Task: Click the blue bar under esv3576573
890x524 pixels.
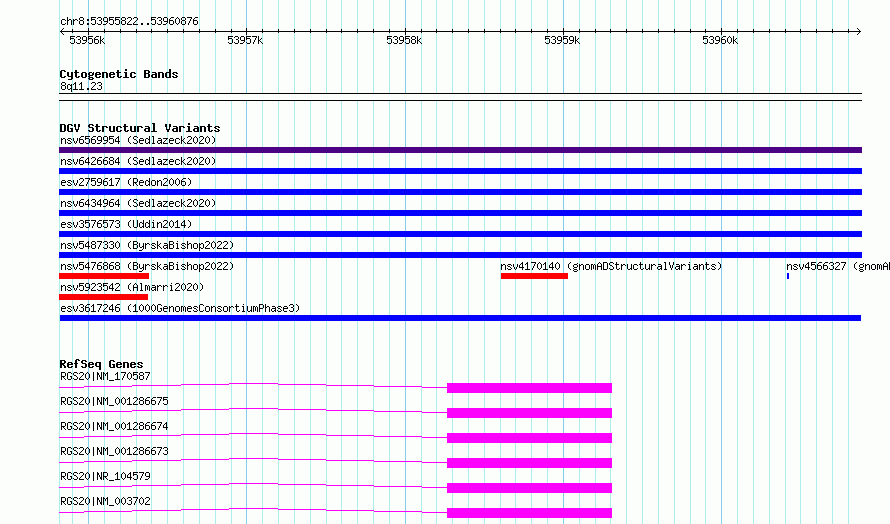Action: [460, 234]
